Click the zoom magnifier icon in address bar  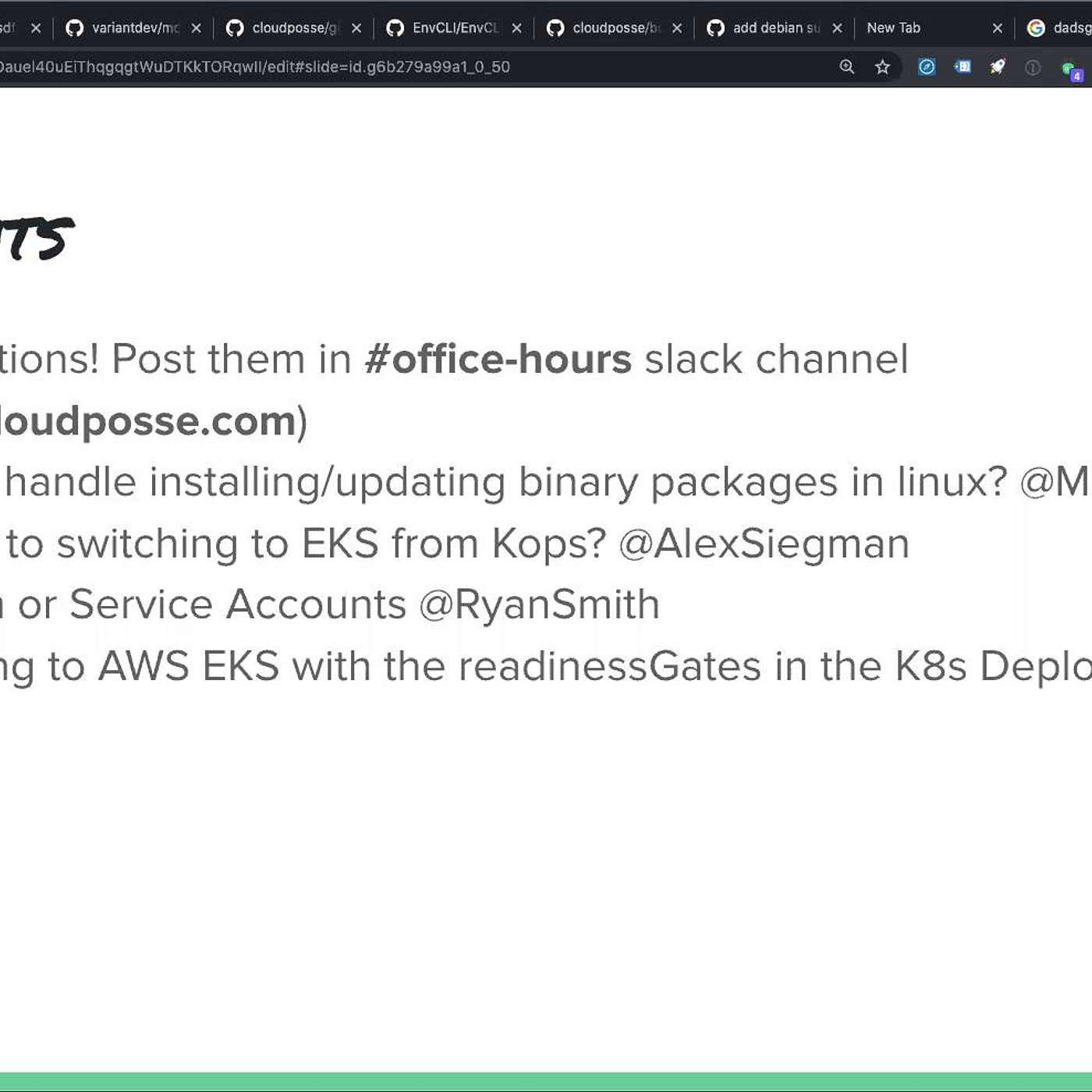coord(846,67)
